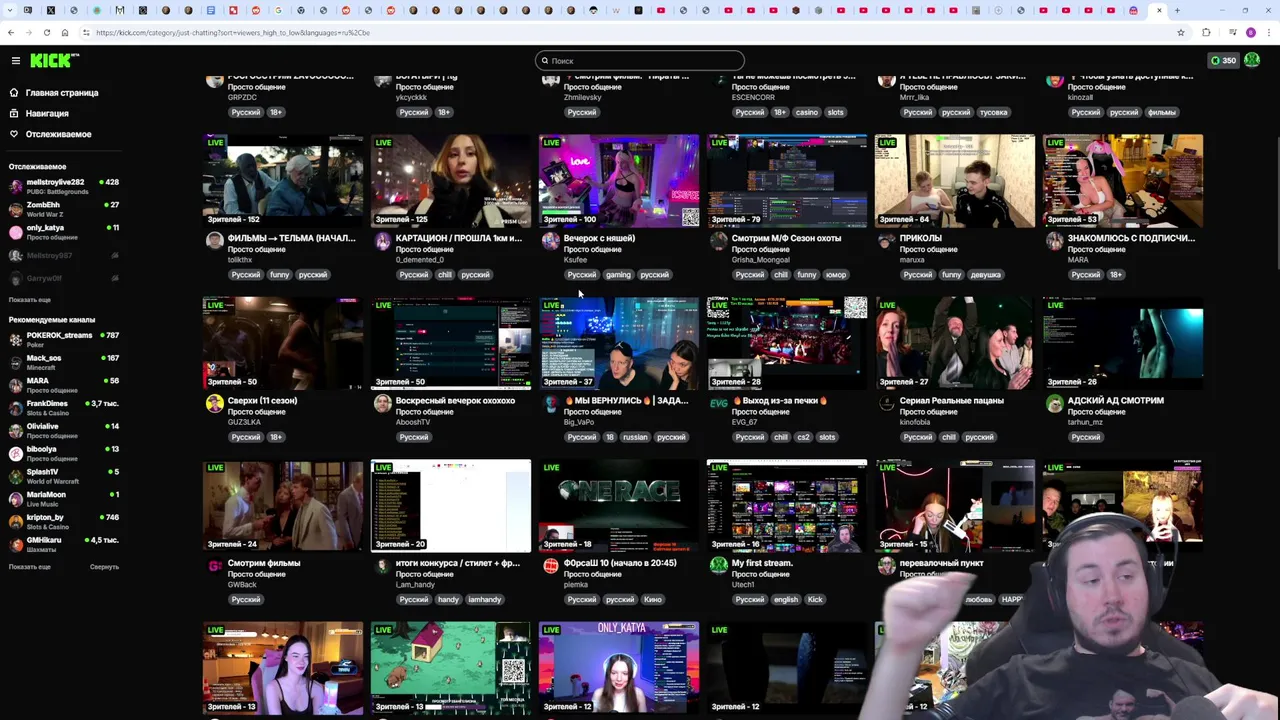
Task: Click maruxa streamer avatar
Action: (x=886, y=241)
